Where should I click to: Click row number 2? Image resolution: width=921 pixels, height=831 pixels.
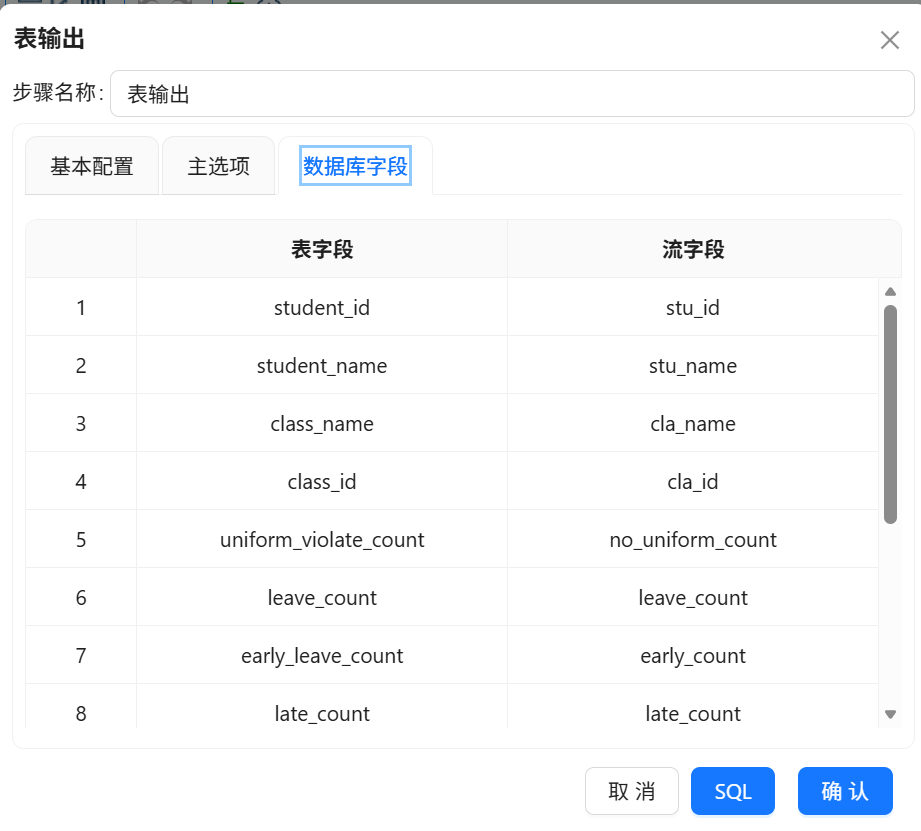click(81, 365)
